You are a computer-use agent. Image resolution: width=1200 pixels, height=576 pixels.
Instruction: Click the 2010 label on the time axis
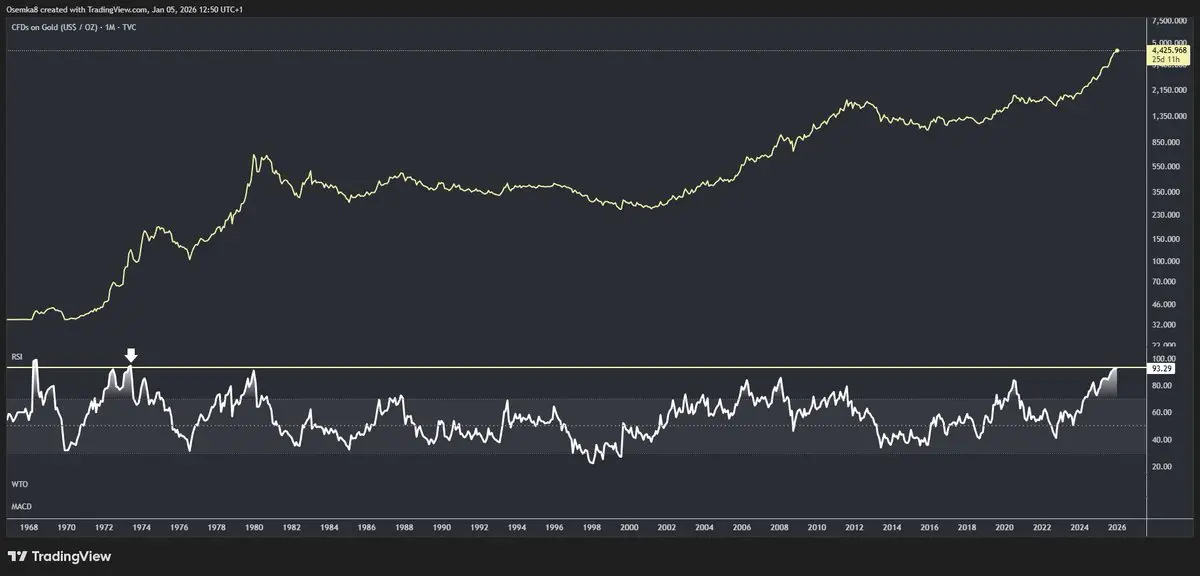pyautogui.click(x=816, y=526)
